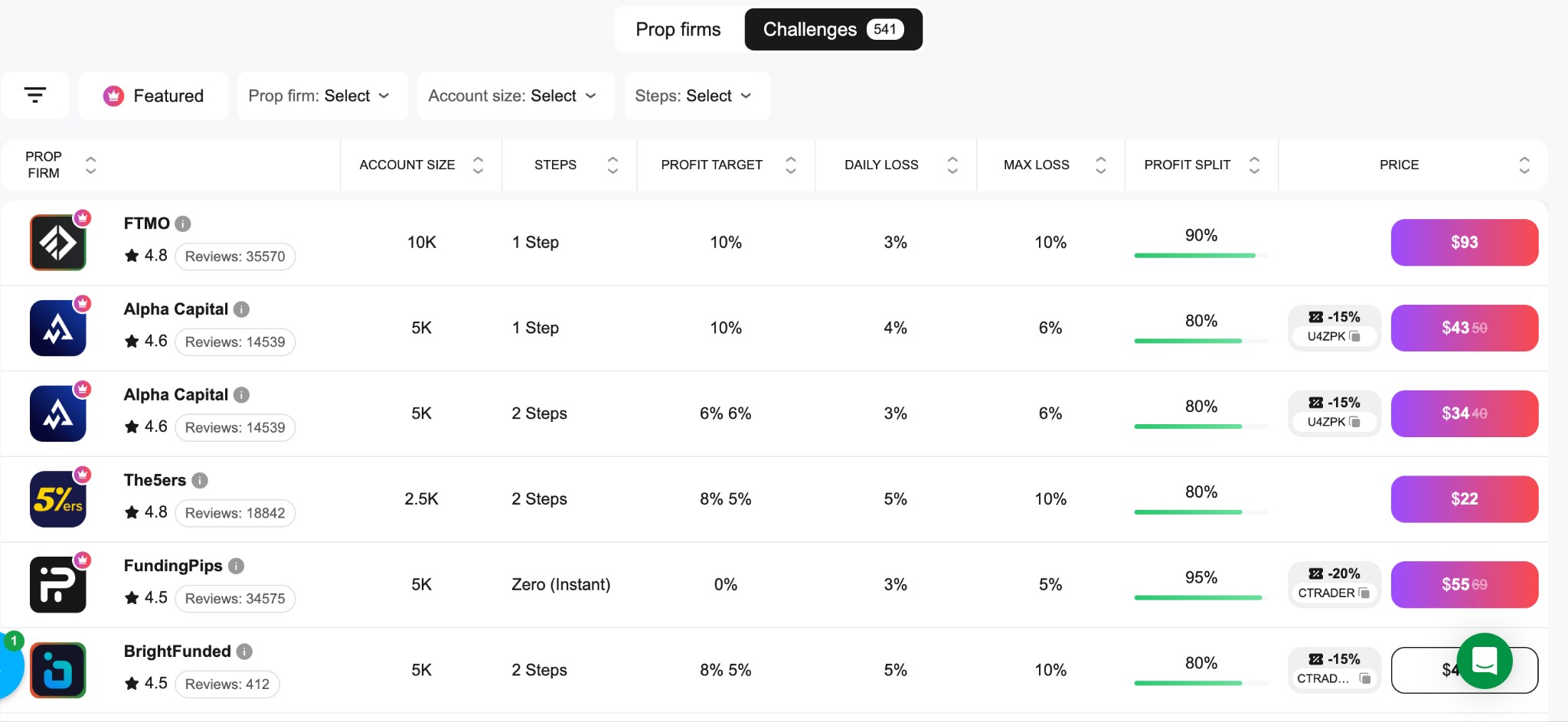
Task: Open the Account size dropdown
Action: pyautogui.click(x=516, y=96)
